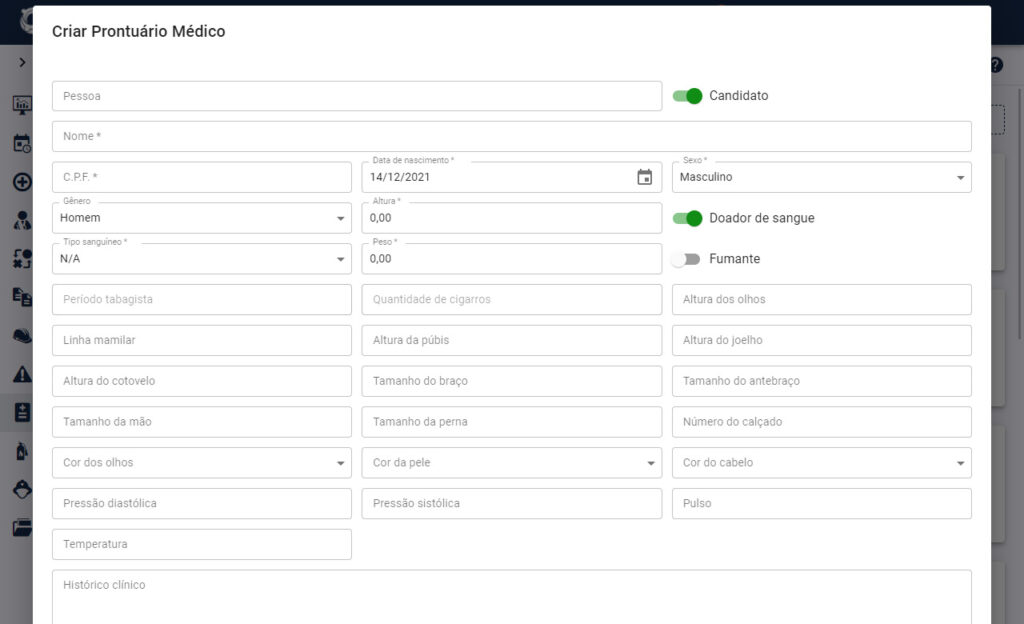Screen dimensions: 1024x624
Task: Focus the Peso field
Action: (x=511, y=258)
